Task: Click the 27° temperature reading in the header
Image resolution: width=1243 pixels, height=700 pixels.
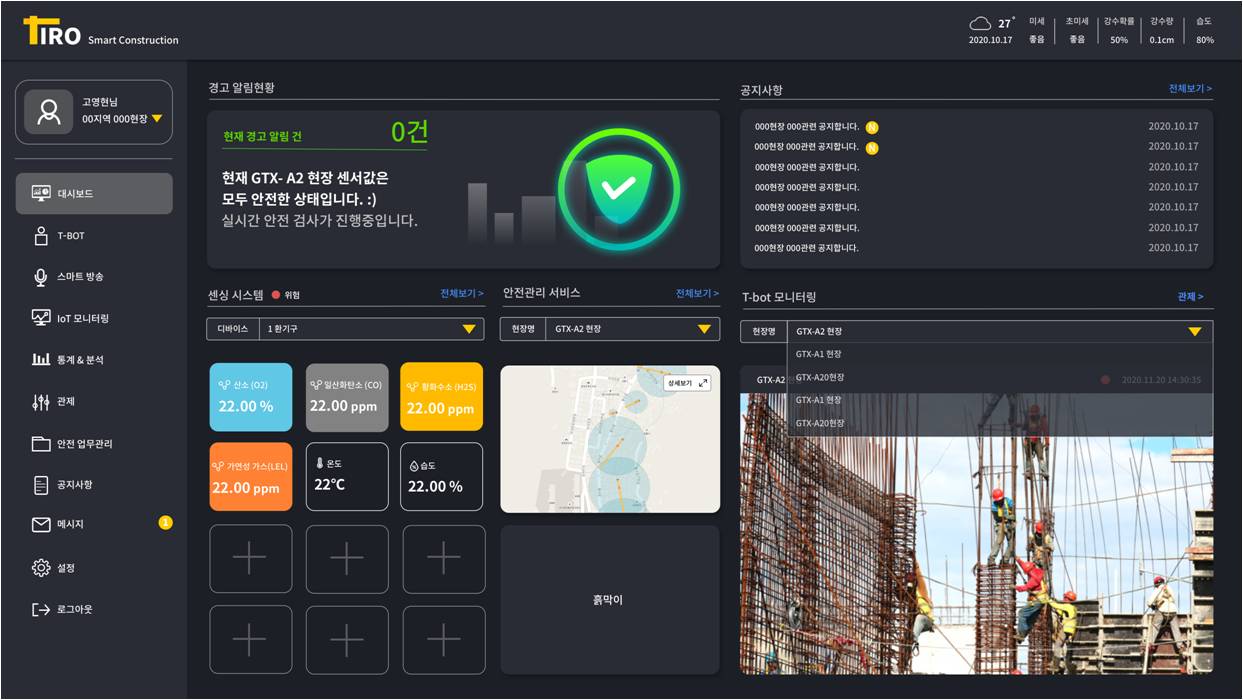Action: 1006,23
